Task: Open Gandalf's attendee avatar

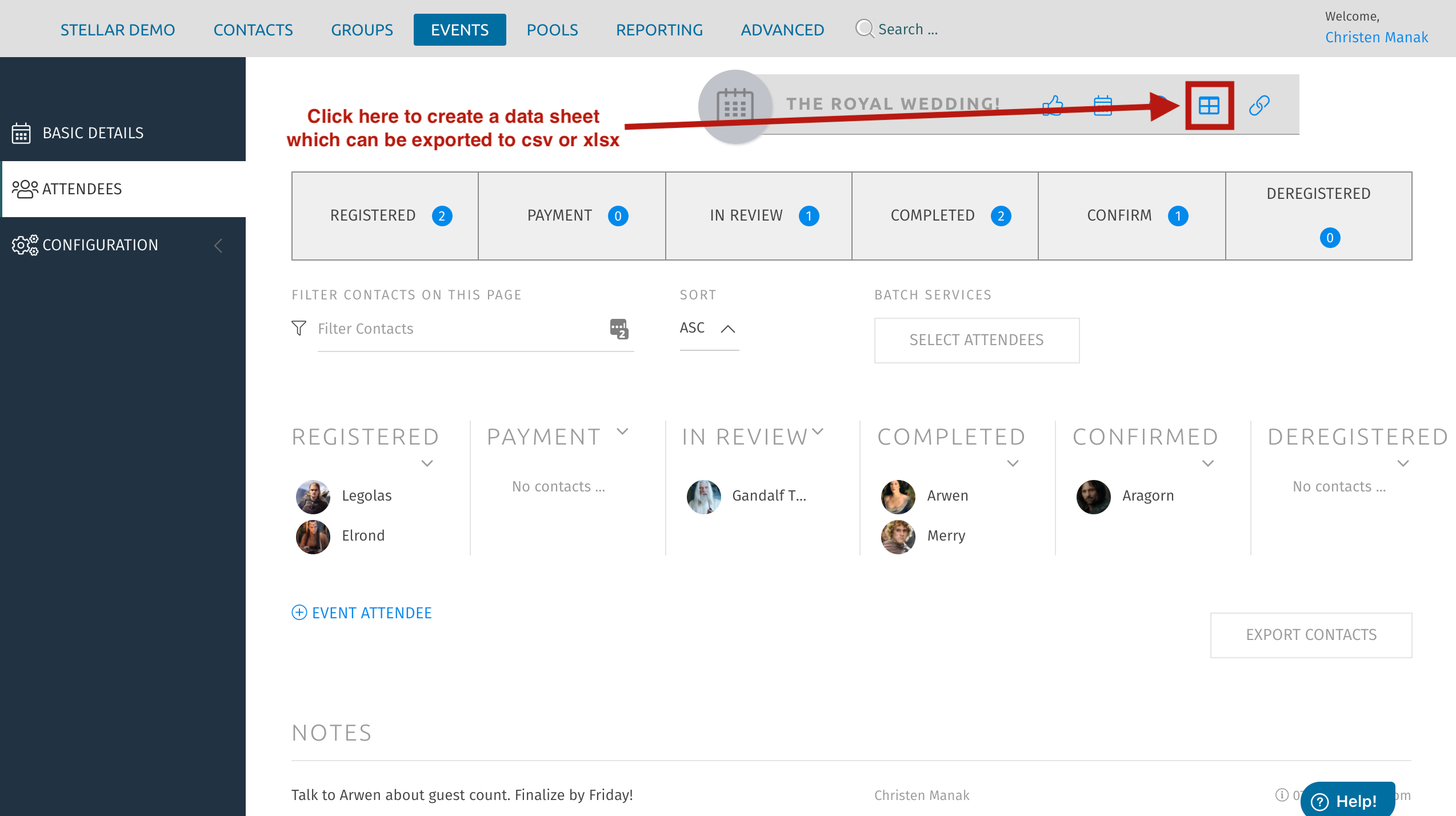Action: [703, 496]
